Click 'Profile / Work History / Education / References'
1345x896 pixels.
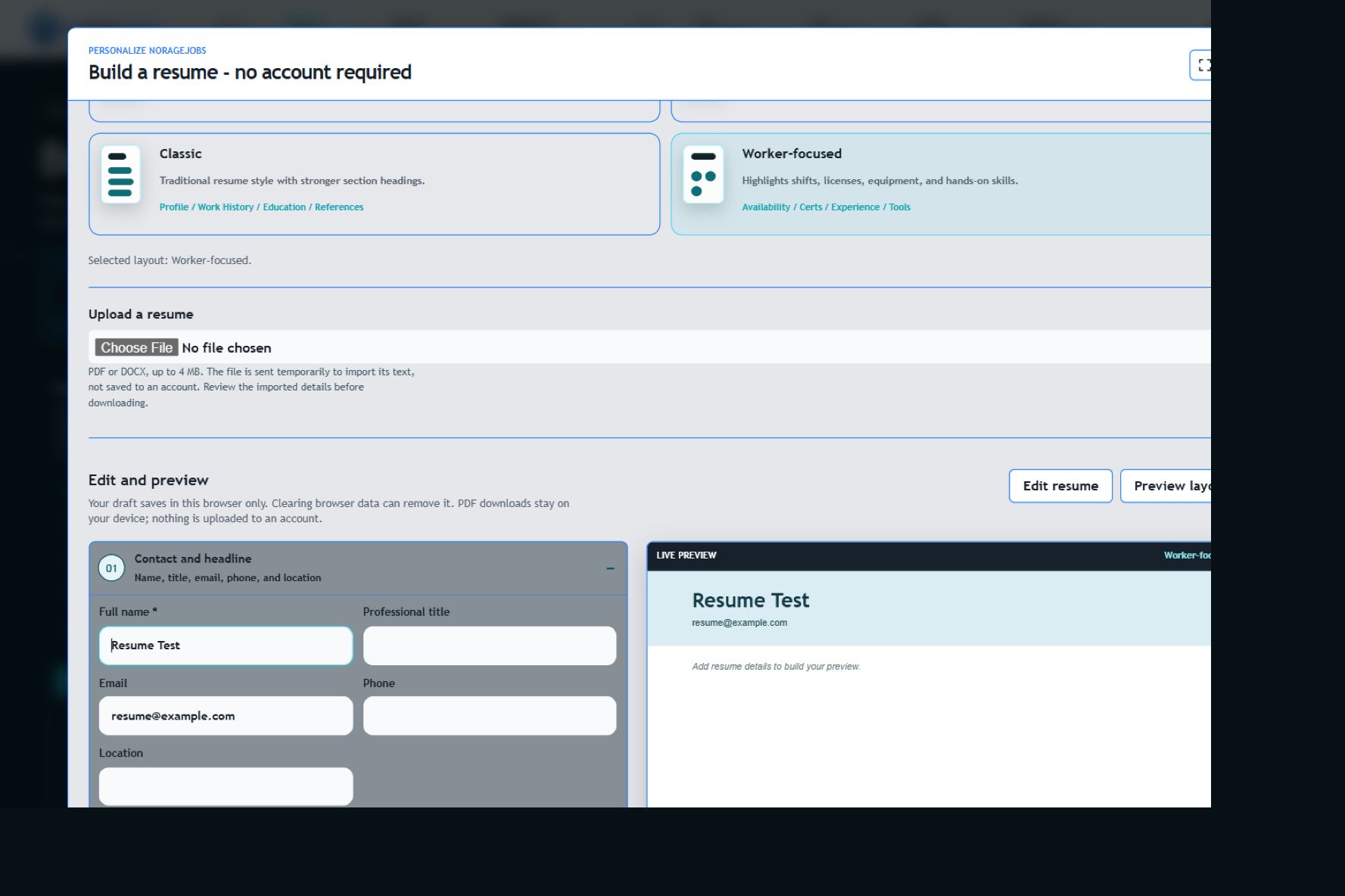coord(261,207)
